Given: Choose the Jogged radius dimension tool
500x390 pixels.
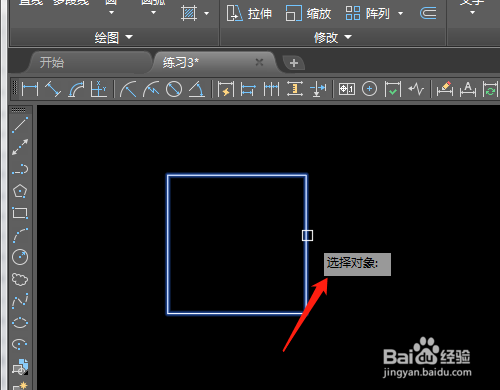Looking at the screenshot, I should 151,89.
